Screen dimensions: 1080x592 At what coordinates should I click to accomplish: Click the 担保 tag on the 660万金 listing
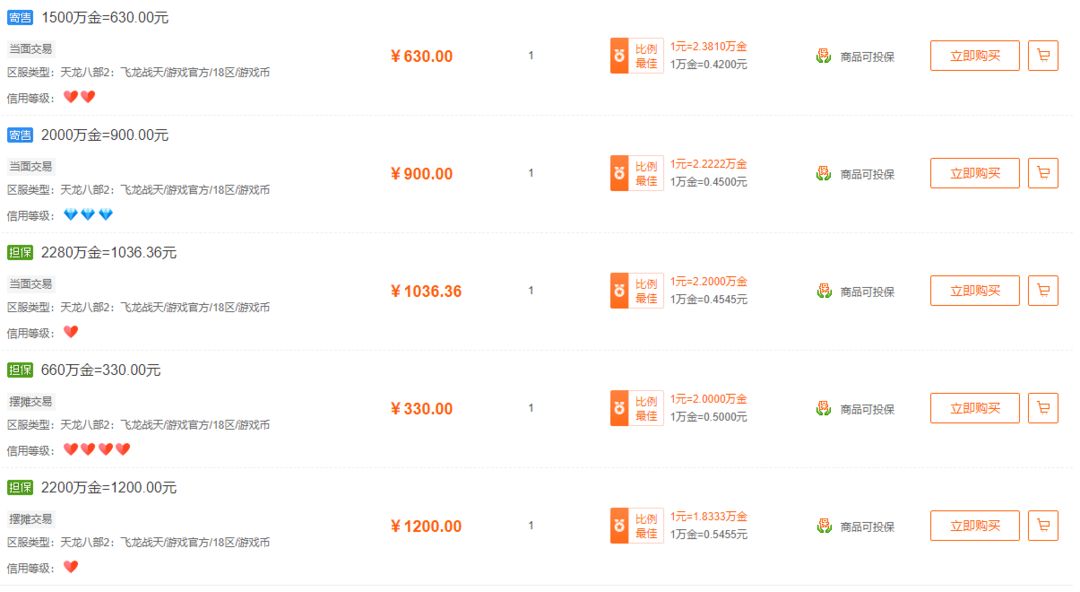tap(20, 370)
